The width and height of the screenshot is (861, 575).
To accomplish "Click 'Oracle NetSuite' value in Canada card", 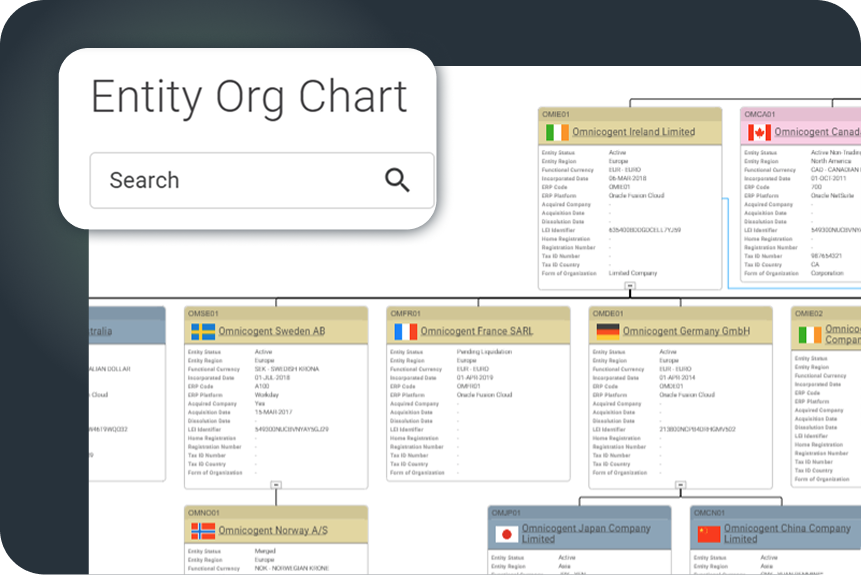I will tap(832, 196).
